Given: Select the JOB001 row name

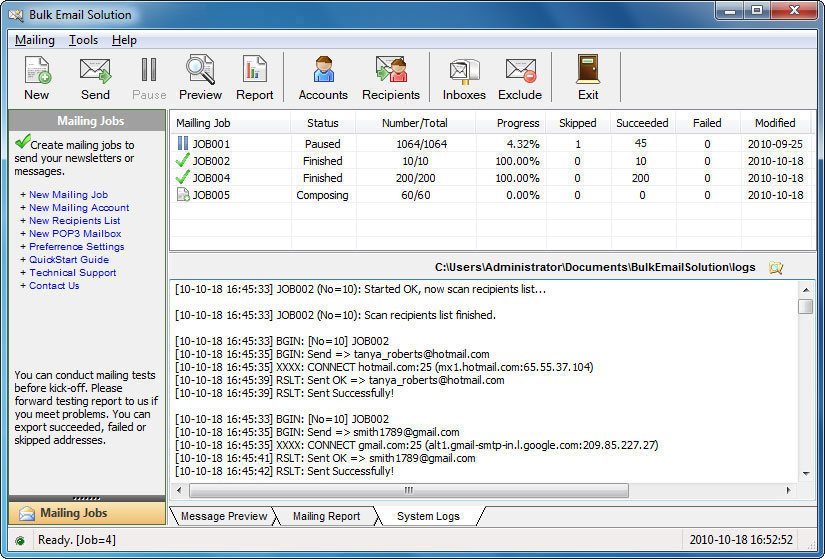Looking at the screenshot, I should coord(211,144).
